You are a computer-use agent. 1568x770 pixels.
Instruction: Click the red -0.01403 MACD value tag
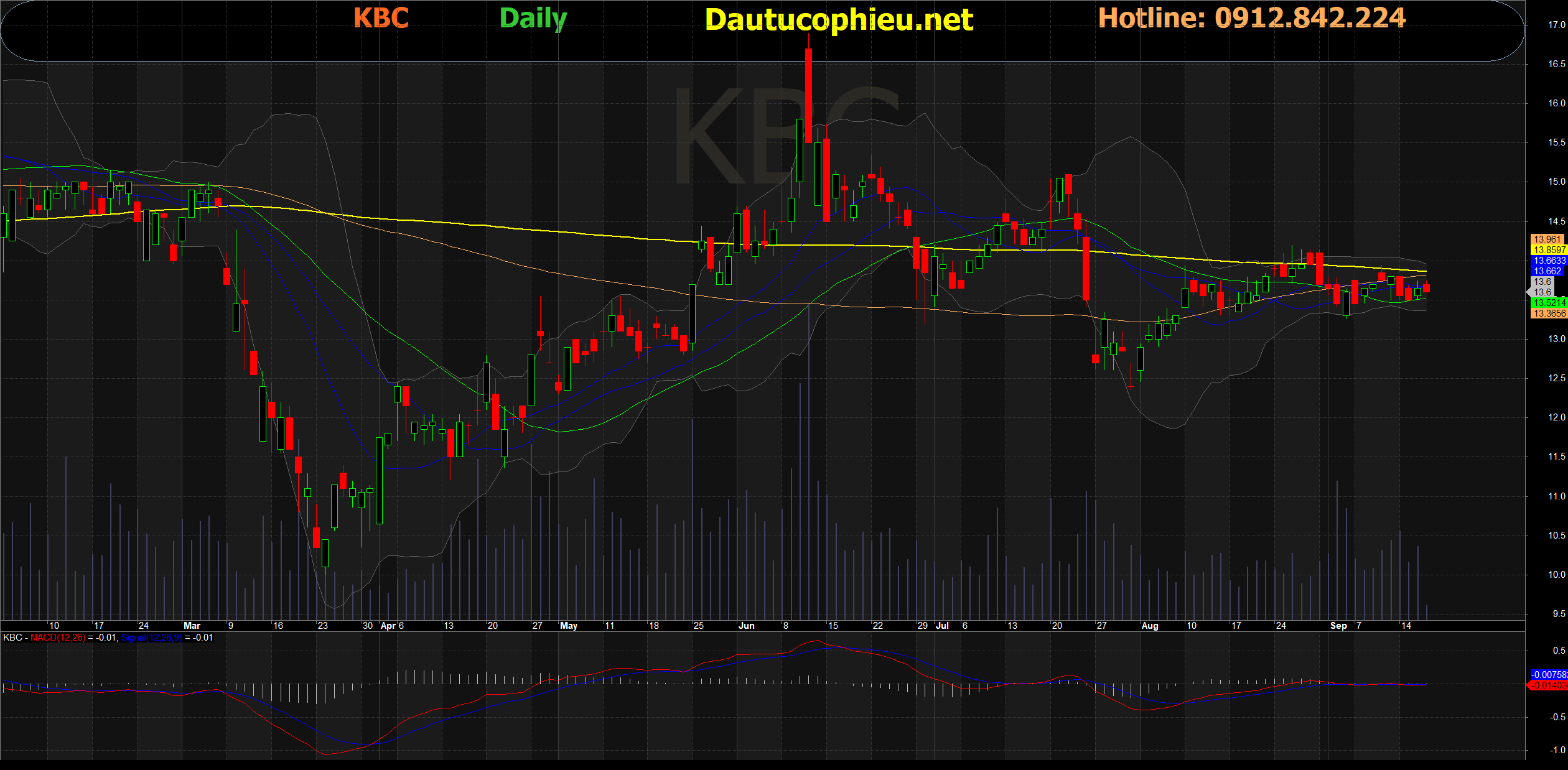point(1549,685)
